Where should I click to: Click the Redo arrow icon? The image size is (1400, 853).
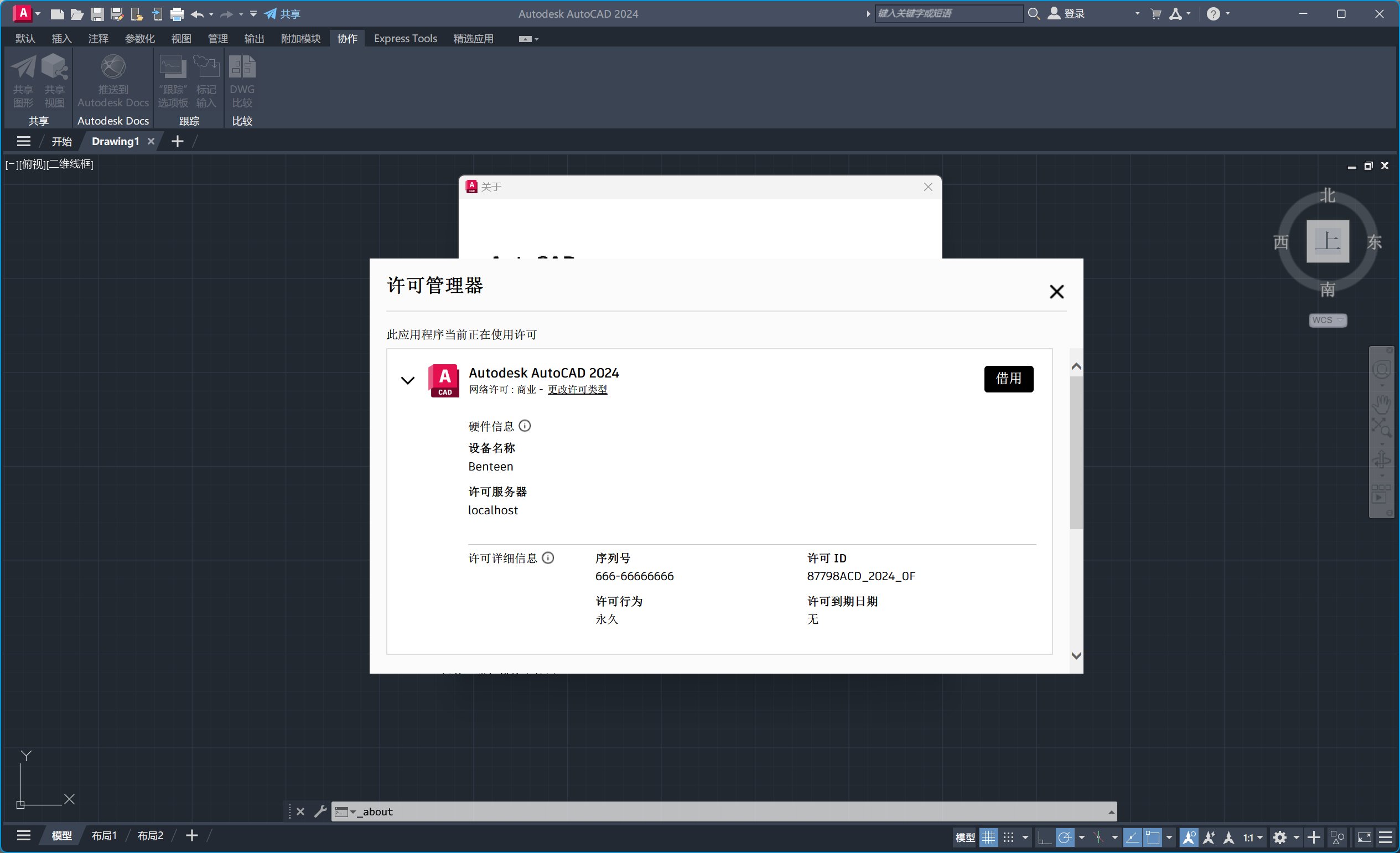[227, 14]
